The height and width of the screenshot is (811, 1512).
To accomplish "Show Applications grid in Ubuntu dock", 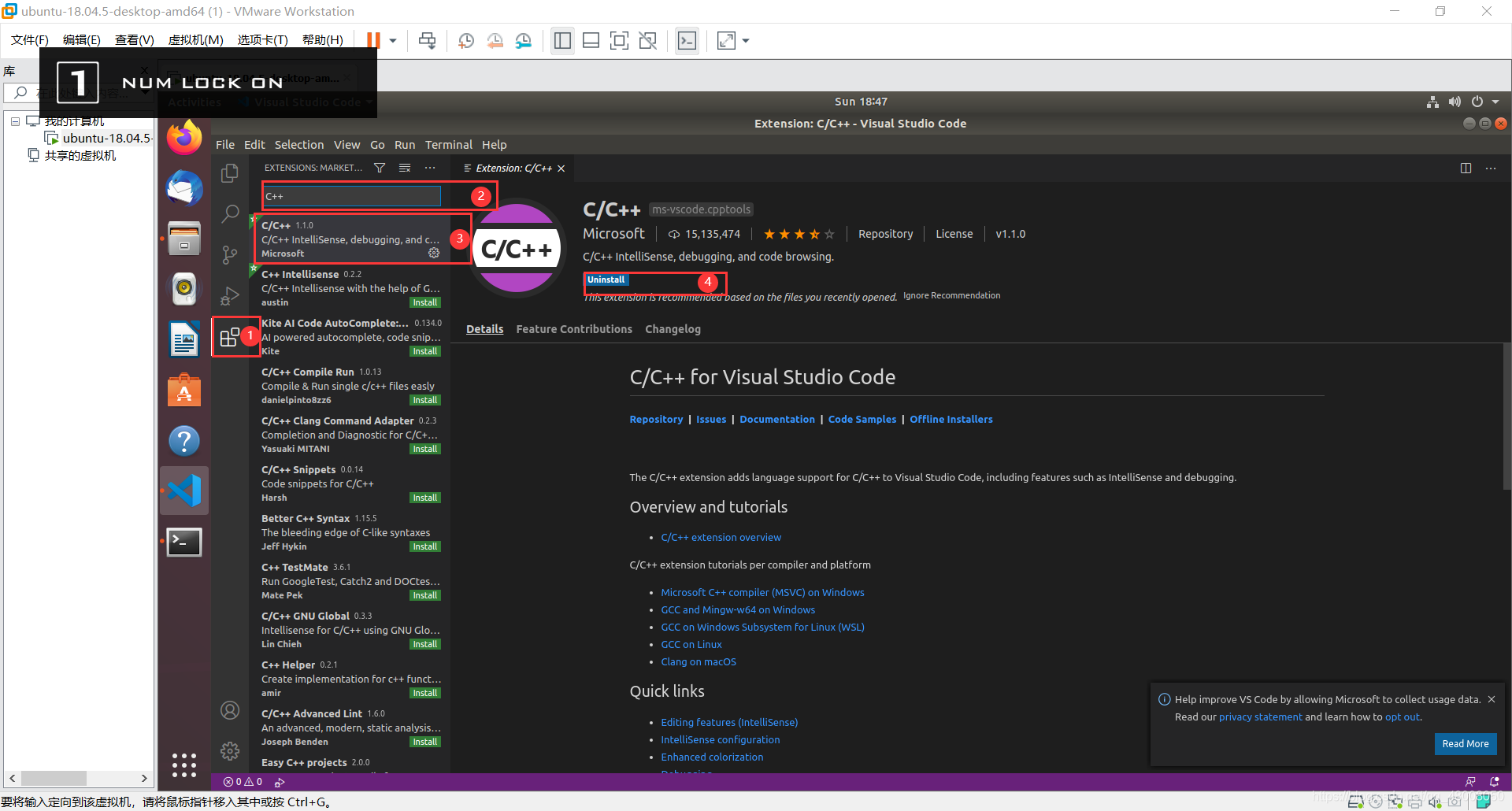I will (184, 765).
